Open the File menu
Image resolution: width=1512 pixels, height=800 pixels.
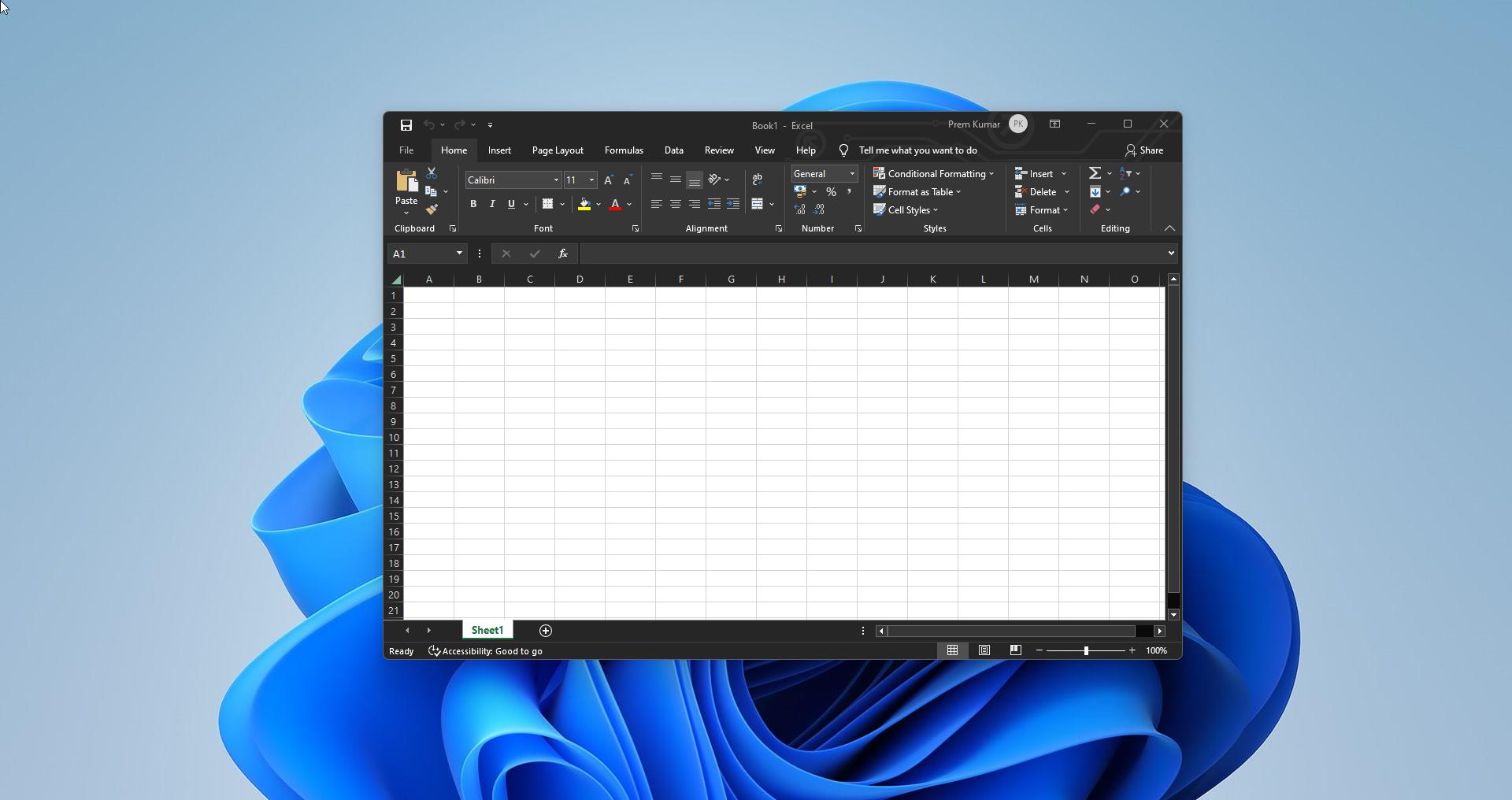[x=406, y=150]
